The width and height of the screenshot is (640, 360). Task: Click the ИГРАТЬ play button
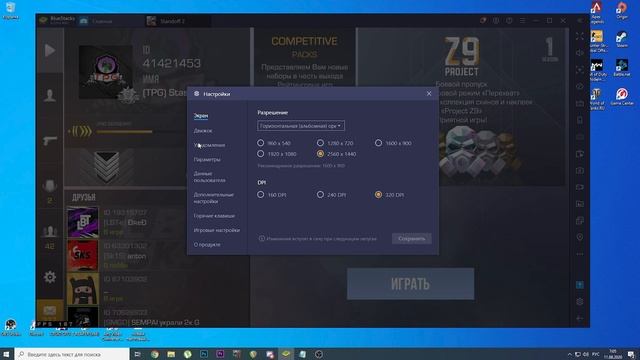point(411,284)
